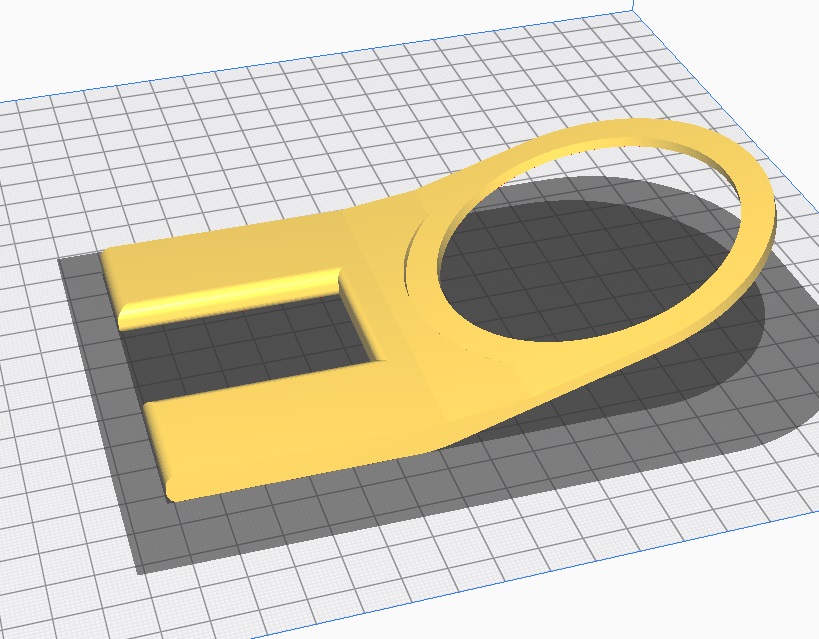819x639 pixels.
Task: Click the shiny rounded edge of upper arm
Action: click(230, 296)
